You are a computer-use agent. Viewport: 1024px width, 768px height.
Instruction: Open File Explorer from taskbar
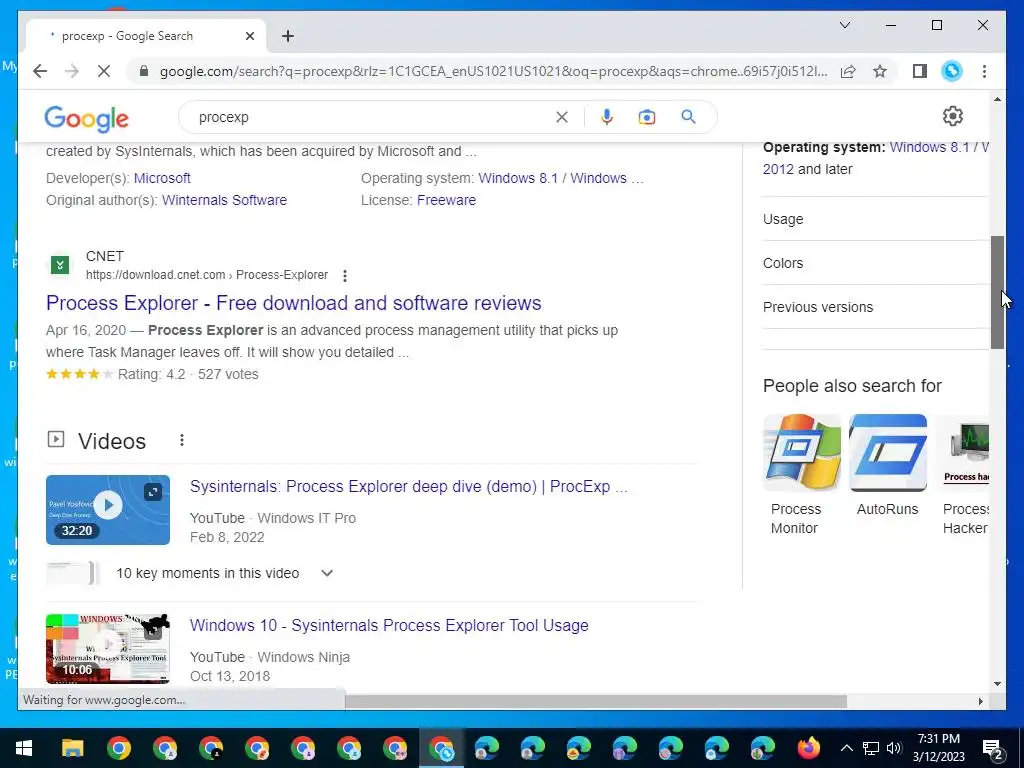(72, 748)
